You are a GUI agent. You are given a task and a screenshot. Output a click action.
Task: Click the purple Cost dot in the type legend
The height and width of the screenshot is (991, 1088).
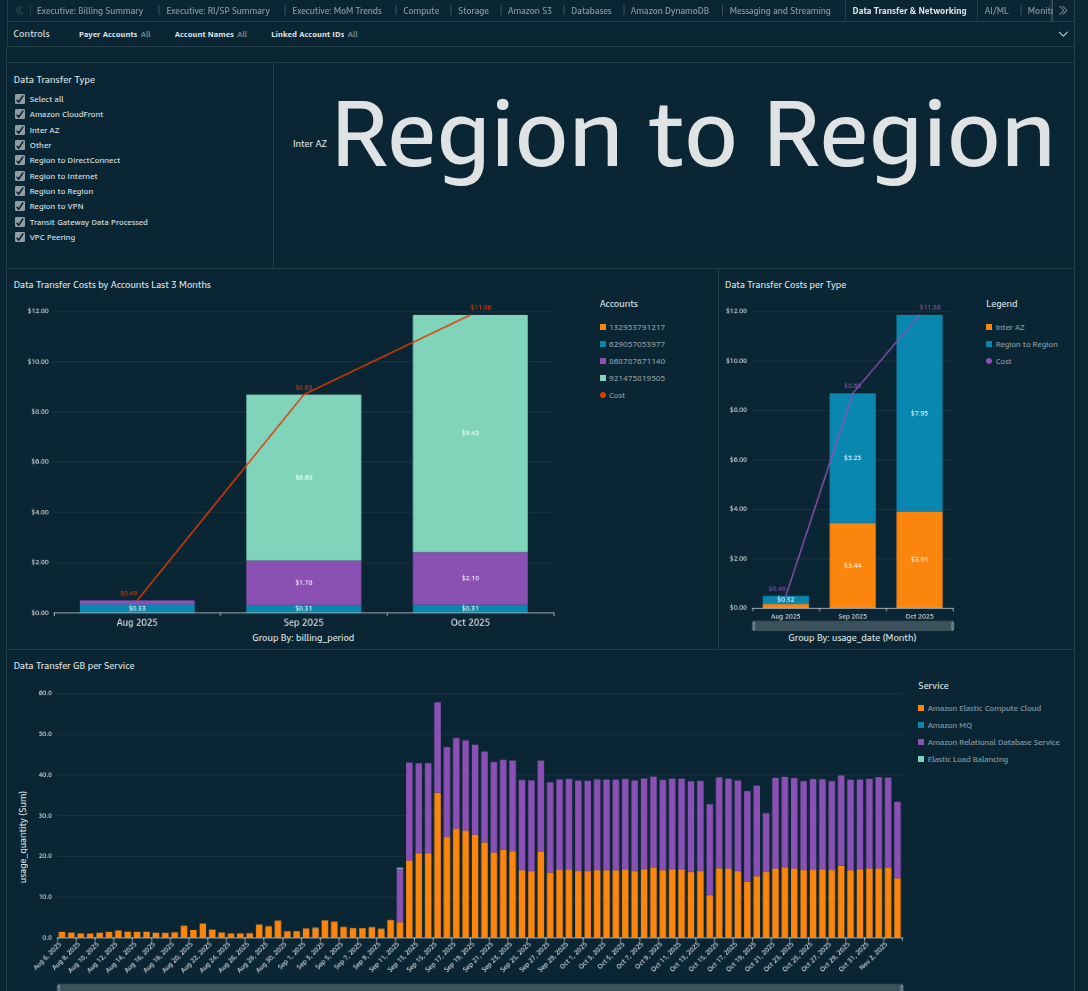pos(989,361)
